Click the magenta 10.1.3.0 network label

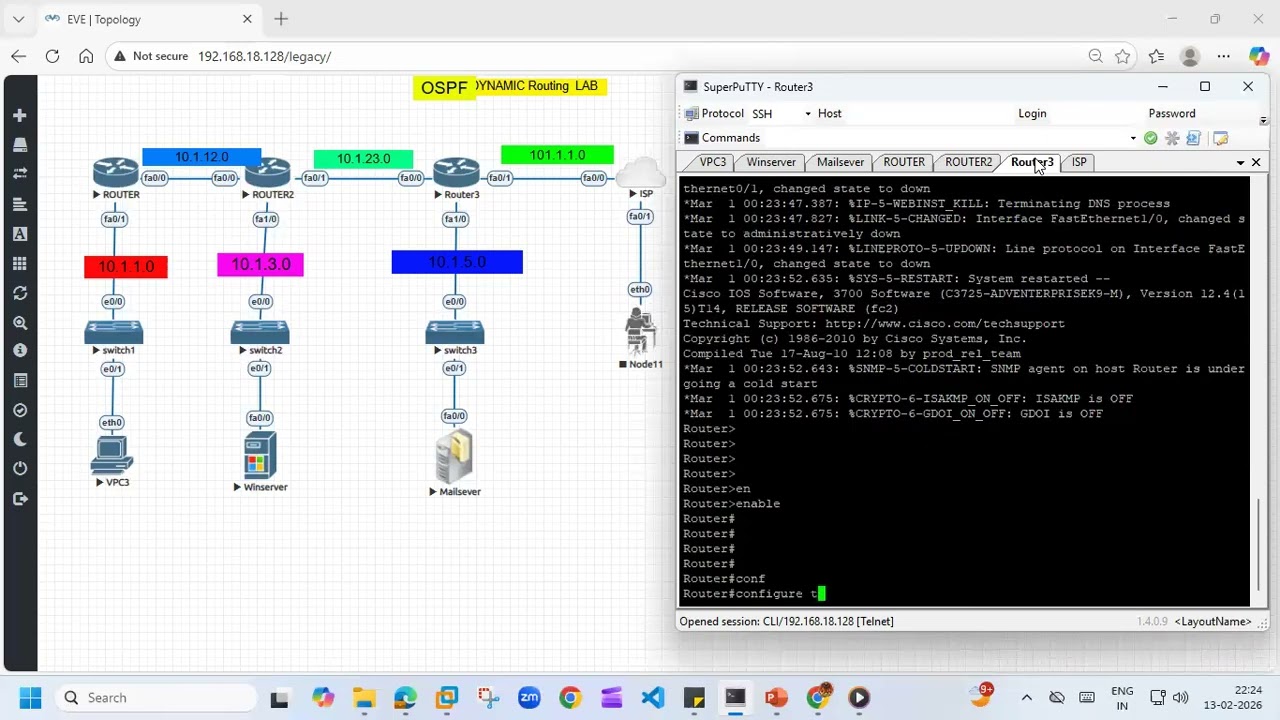coord(260,264)
